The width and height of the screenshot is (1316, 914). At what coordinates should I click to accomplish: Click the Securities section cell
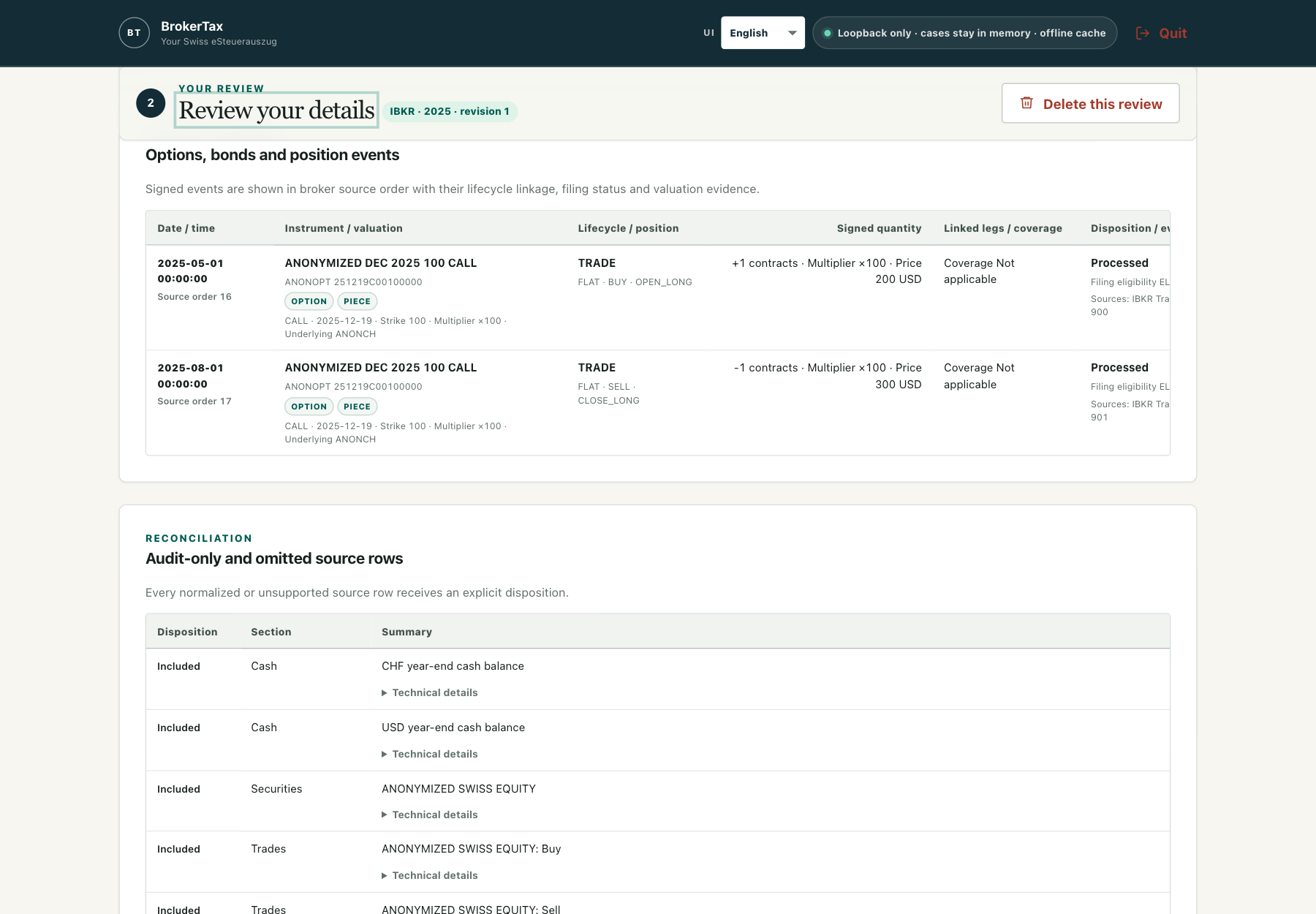click(x=276, y=789)
